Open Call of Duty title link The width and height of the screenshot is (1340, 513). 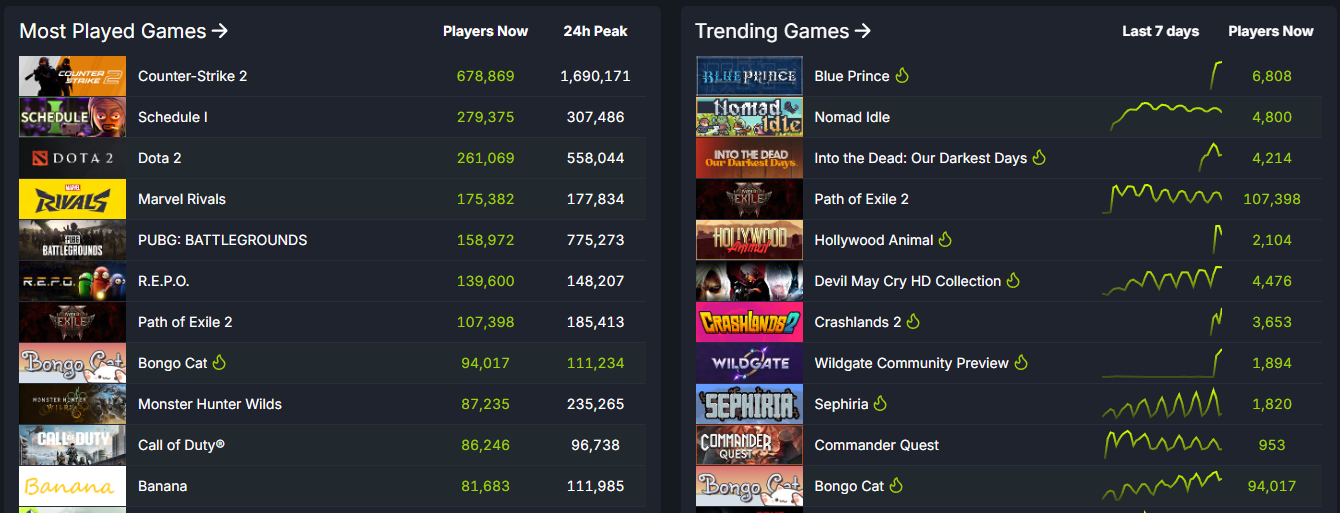(x=181, y=445)
